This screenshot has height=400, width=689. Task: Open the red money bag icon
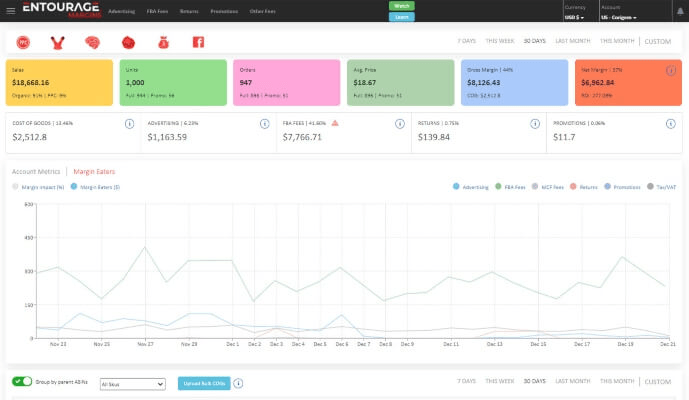click(163, 42)
